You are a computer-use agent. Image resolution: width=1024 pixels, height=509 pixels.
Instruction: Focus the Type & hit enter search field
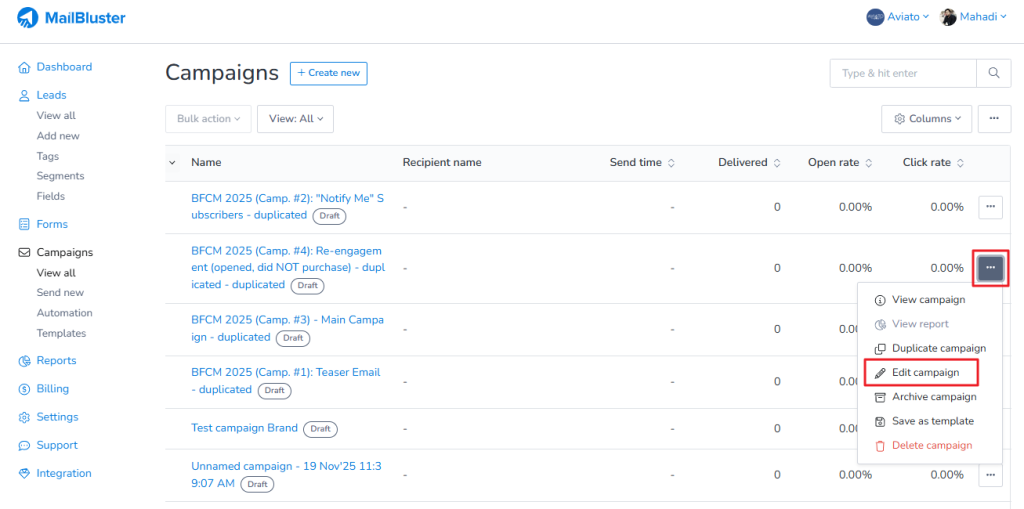[902, 73]
